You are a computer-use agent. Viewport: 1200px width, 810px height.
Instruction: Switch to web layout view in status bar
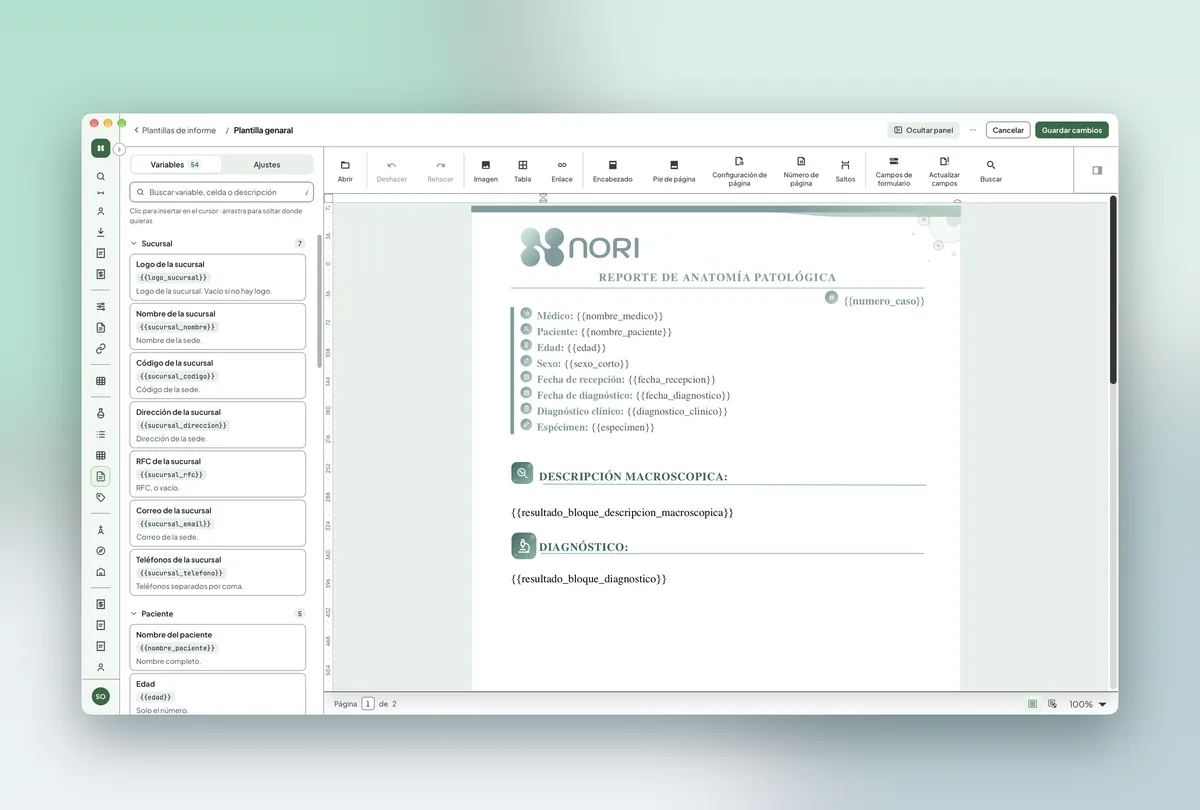click(1052, 704)
